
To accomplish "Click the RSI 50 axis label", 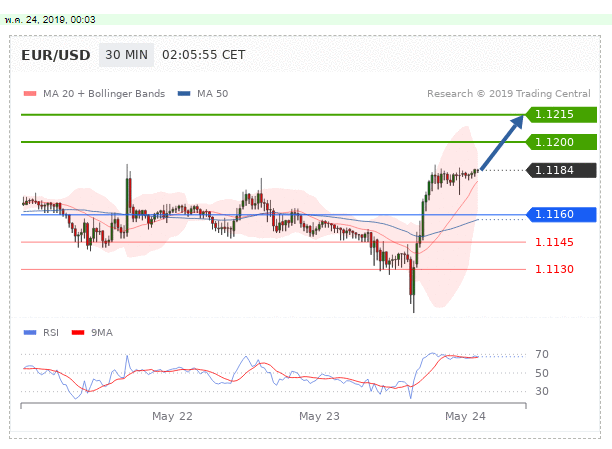I will [542, 373].
